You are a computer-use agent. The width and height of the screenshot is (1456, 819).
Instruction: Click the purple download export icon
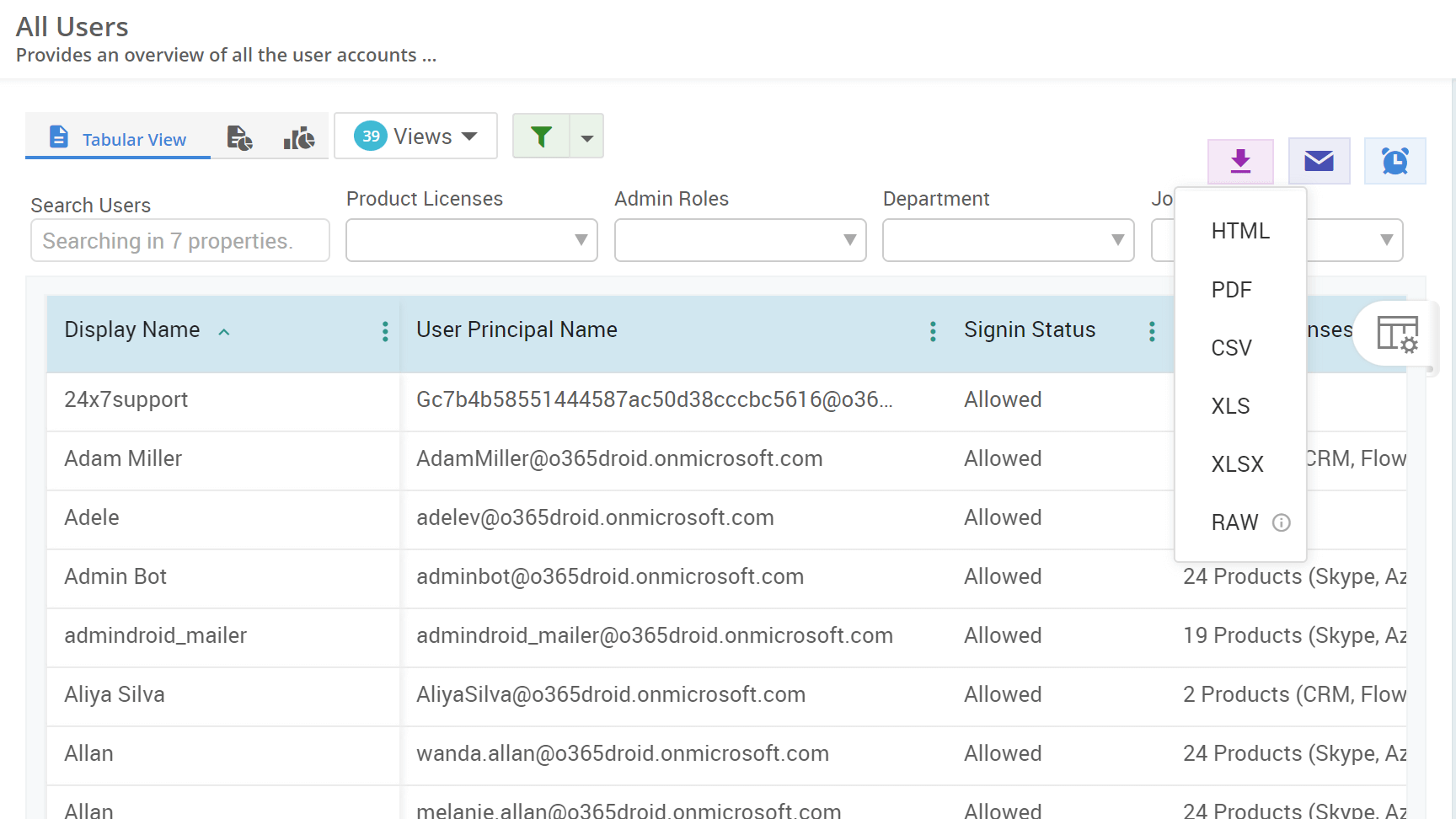pos(1239,161)
